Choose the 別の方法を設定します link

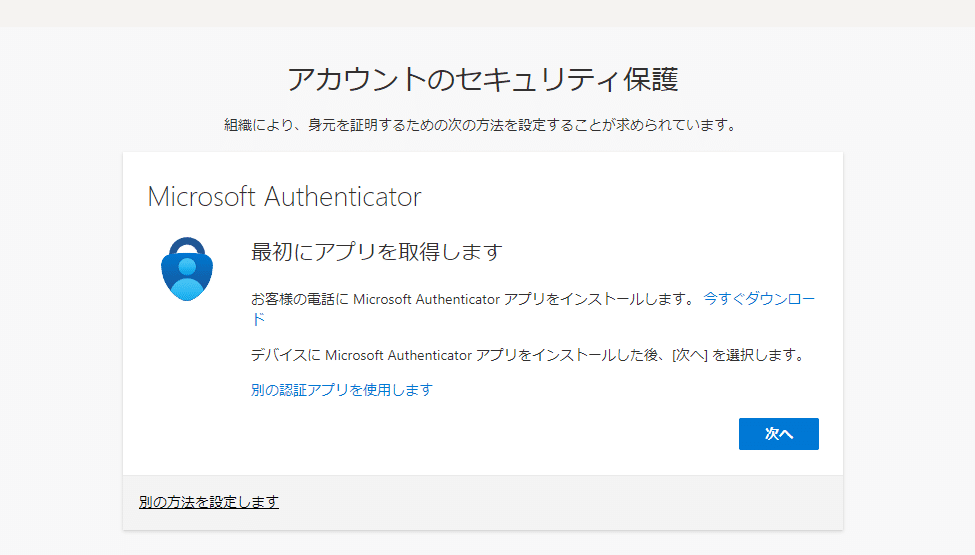(x=208, y=502)
